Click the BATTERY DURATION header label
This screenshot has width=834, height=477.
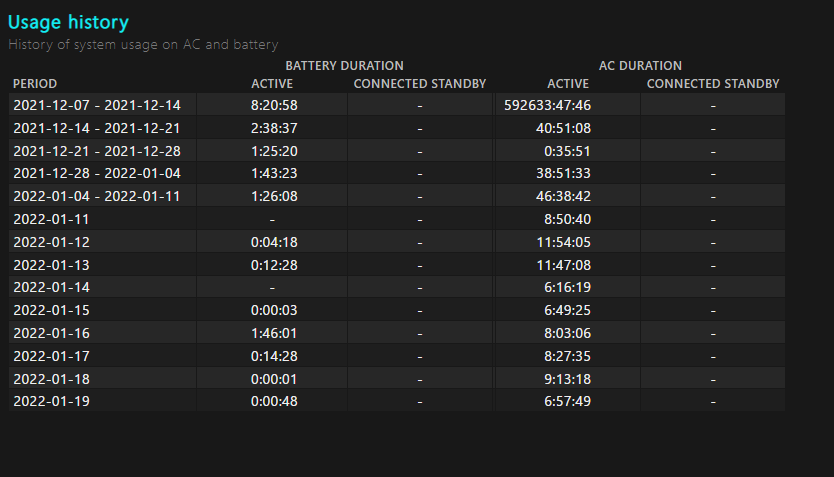point(344,66)
